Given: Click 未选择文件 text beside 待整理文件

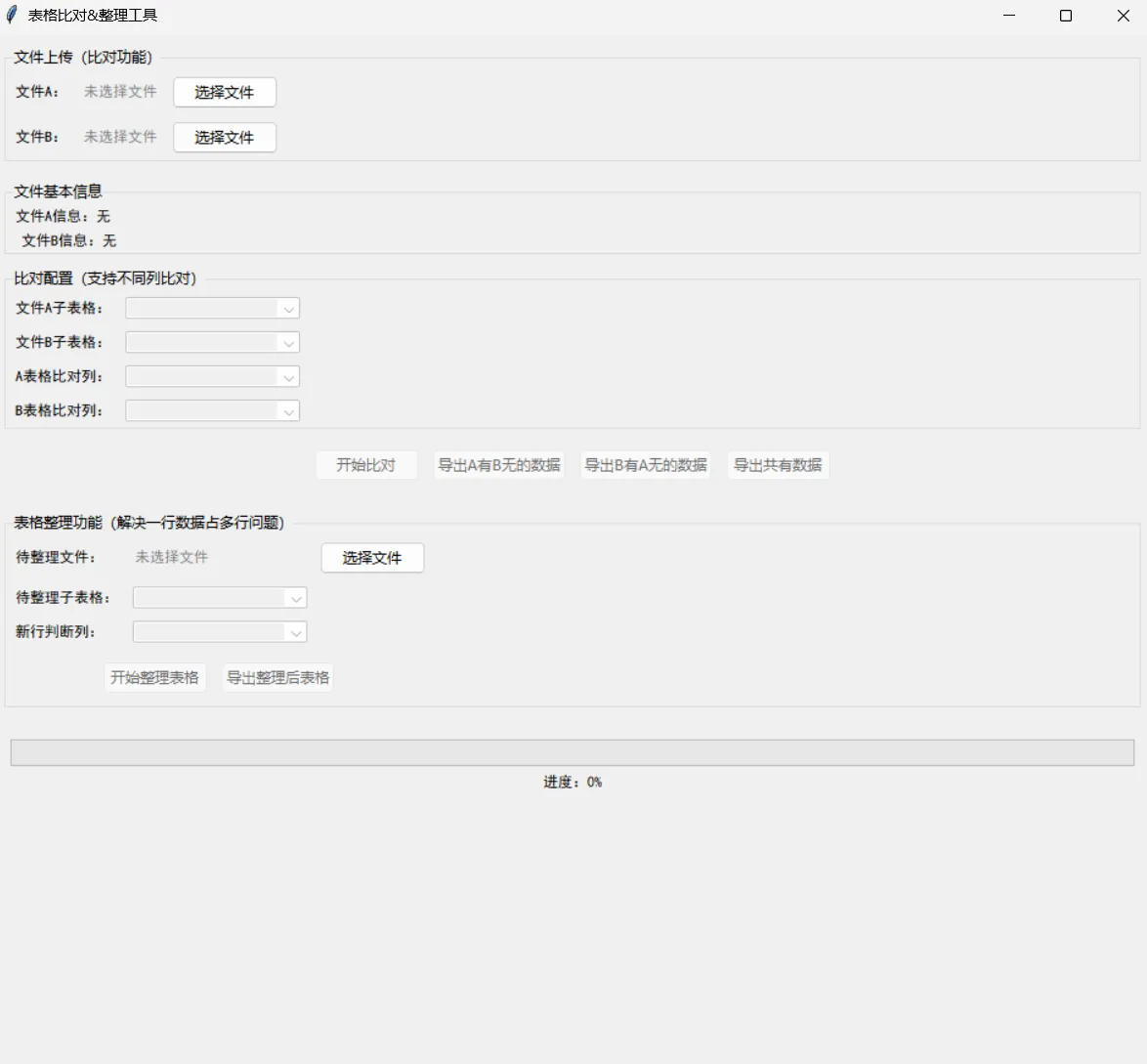Looking at the screenshot, I should tap(172, 557).
